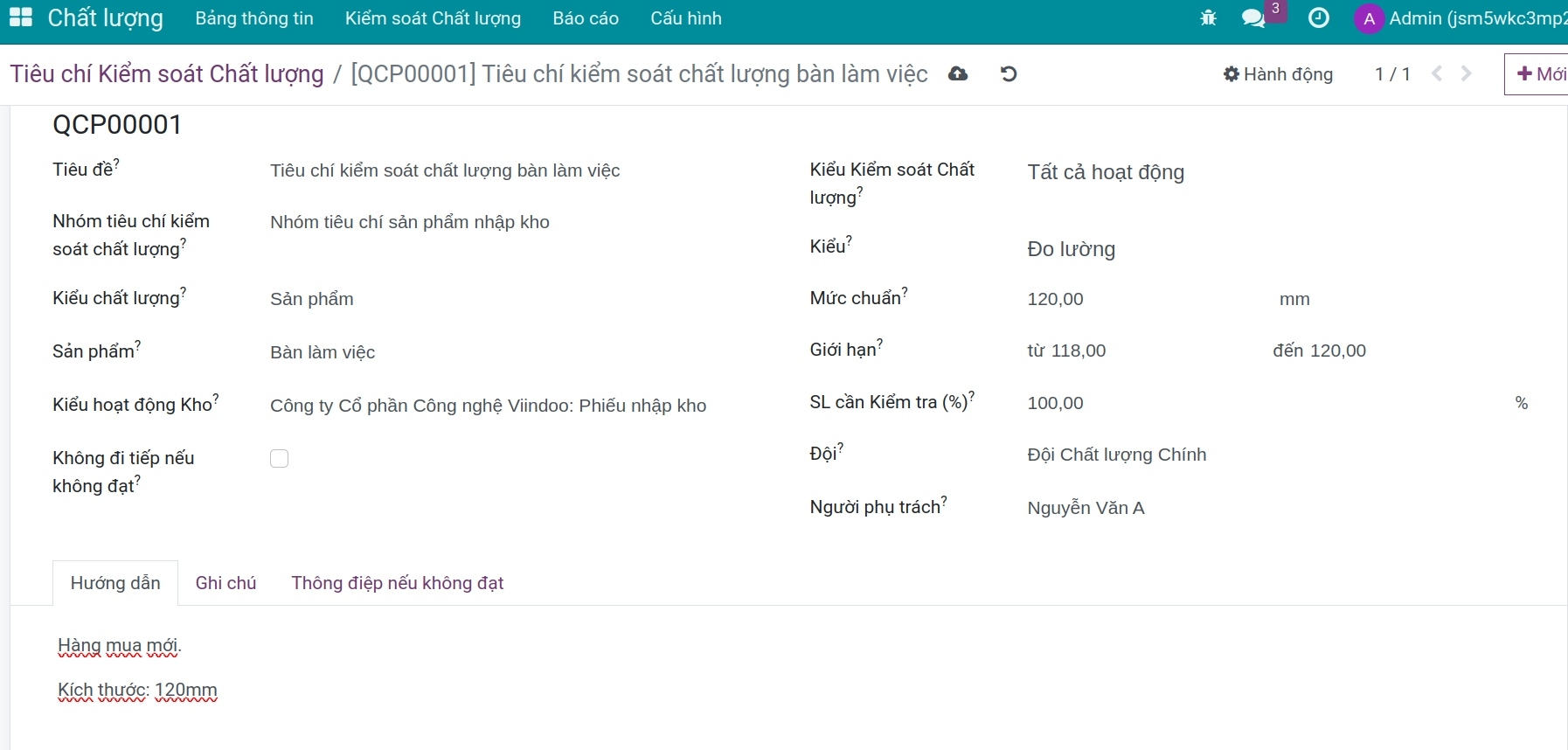Click the QCP00001 reference heading
This screenshot has width=1568, height=750.
[x=117, y=125]
